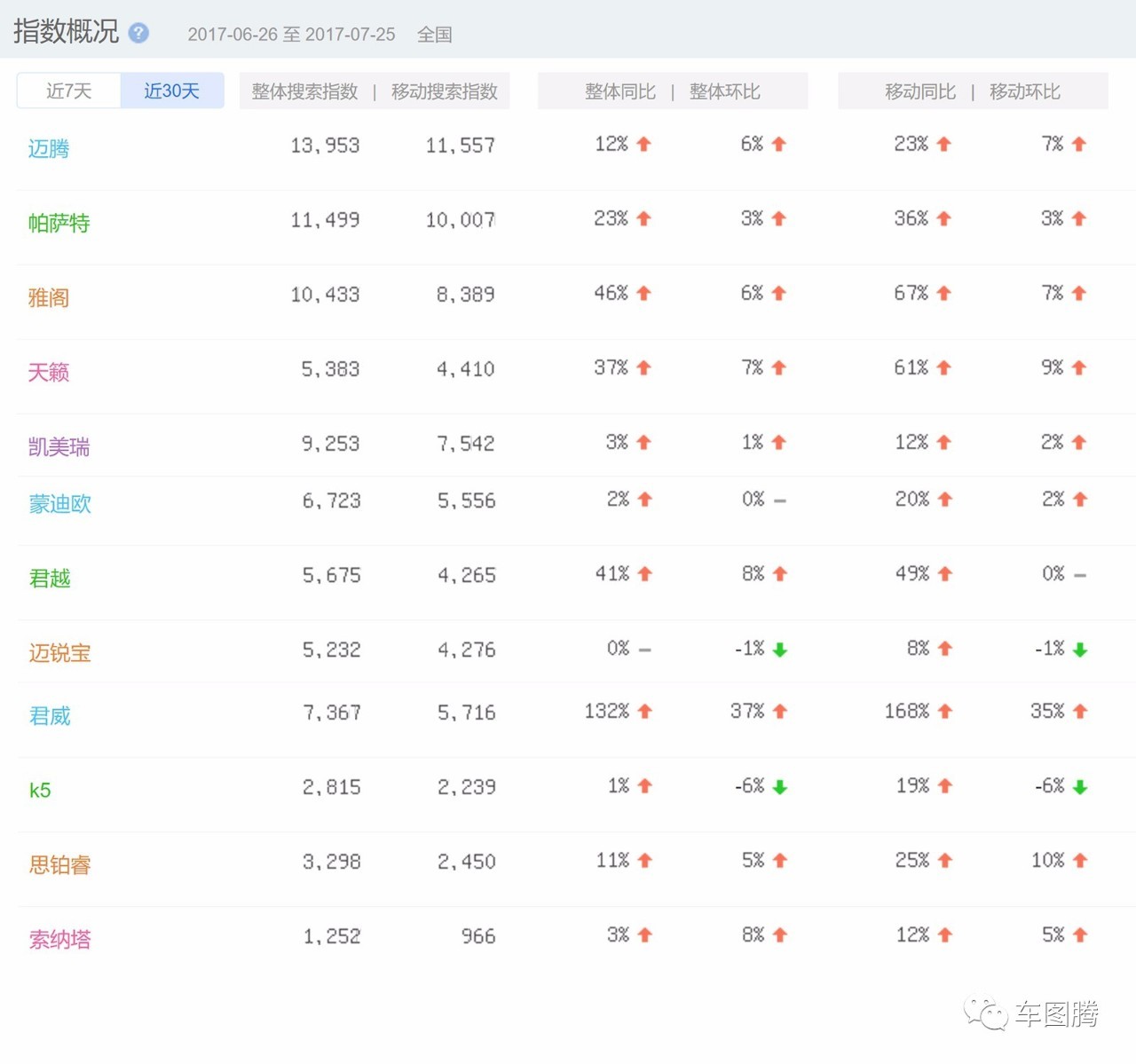Open the 全国 region selector

click(434, 35)
